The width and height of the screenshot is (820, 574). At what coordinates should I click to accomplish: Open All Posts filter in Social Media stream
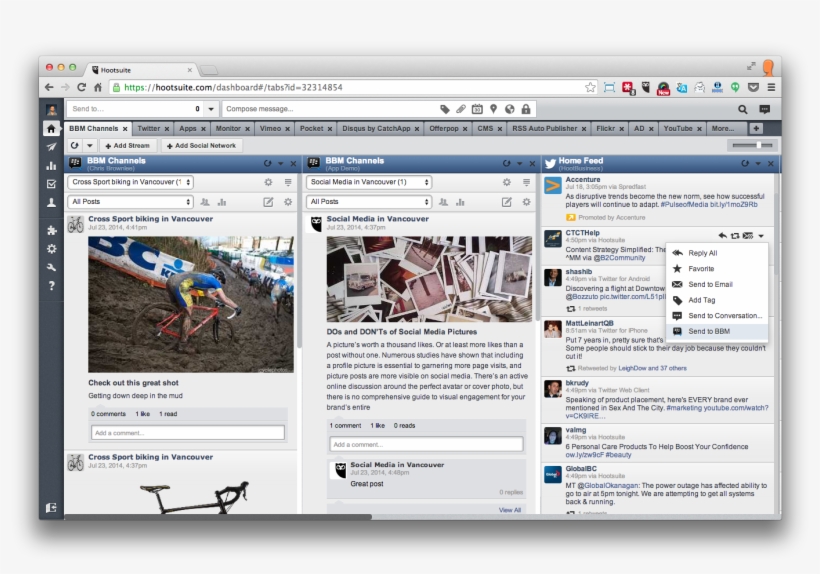click(369, 202)
